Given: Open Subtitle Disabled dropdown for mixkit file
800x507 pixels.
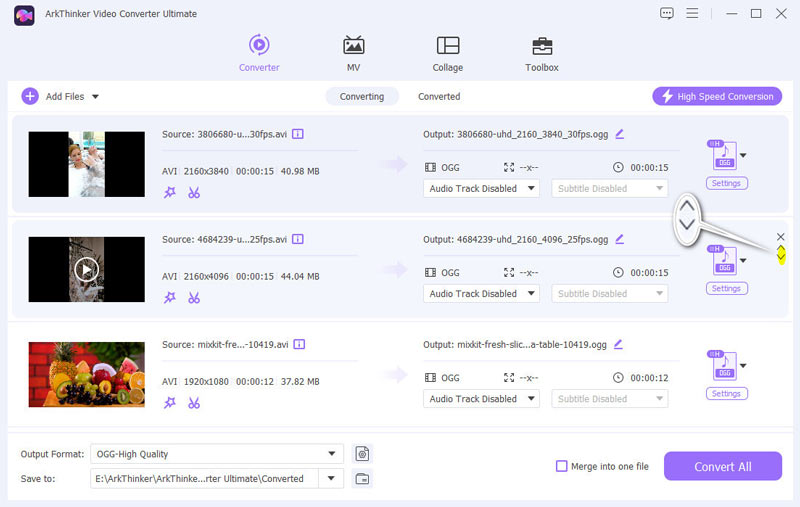Looking at the screenshot, I should pos(610,398).
